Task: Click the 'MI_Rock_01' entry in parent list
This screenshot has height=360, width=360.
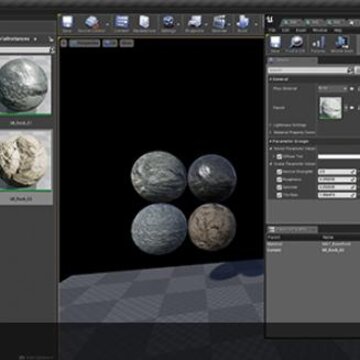Action: point(333,250)
